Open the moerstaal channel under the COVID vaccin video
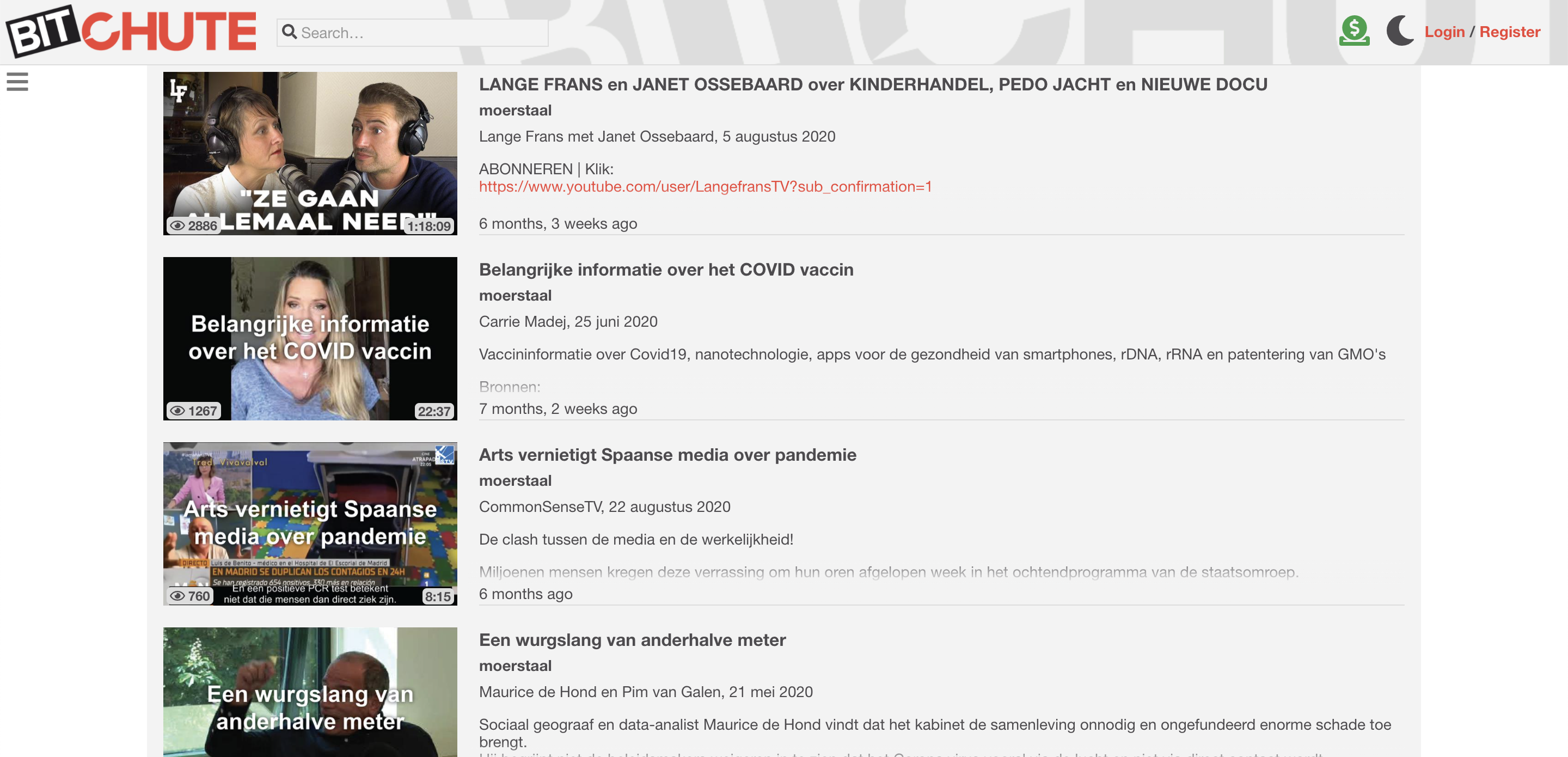 515,295
